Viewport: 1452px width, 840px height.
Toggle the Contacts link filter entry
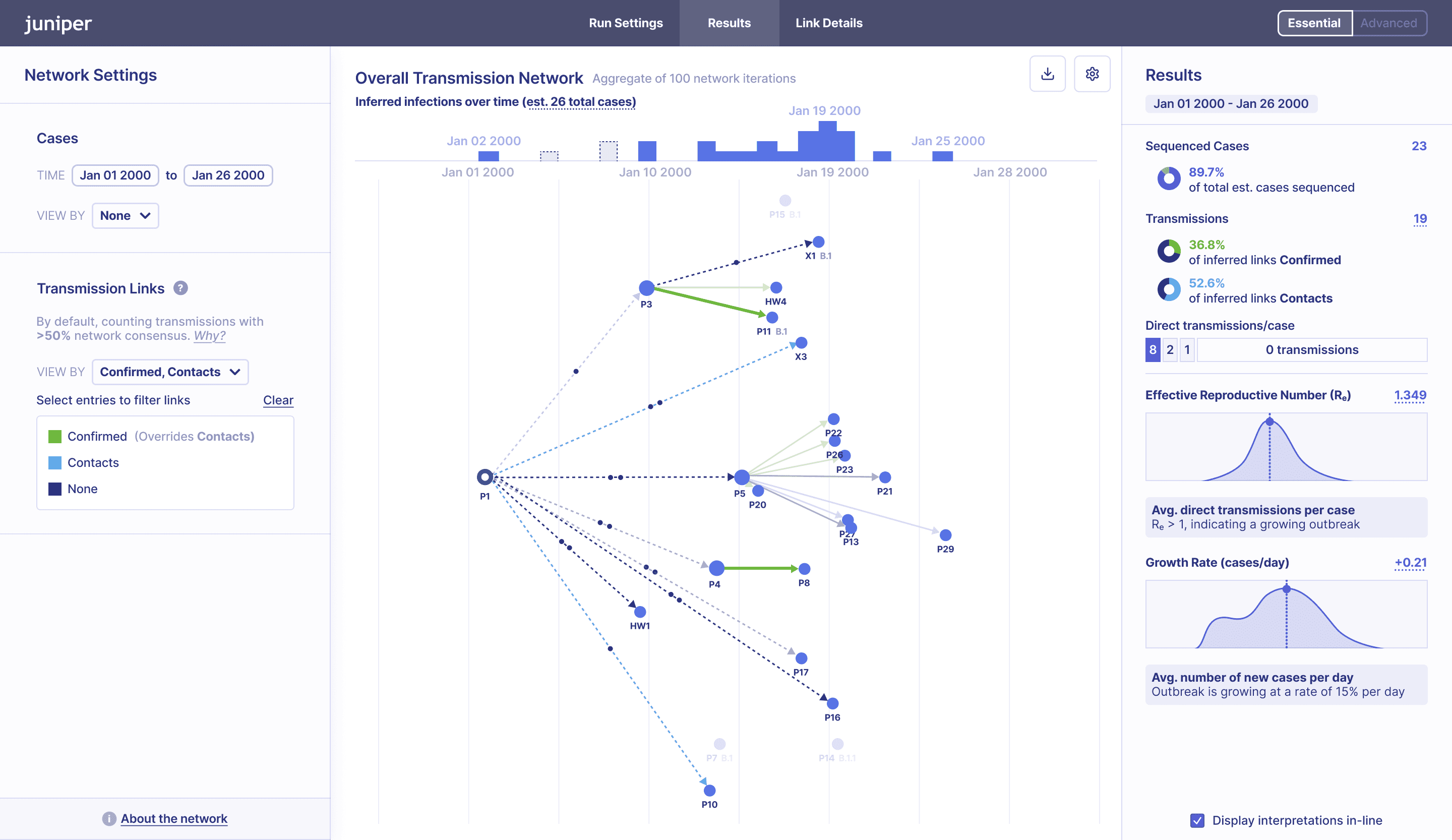click(x=84, y=462)
